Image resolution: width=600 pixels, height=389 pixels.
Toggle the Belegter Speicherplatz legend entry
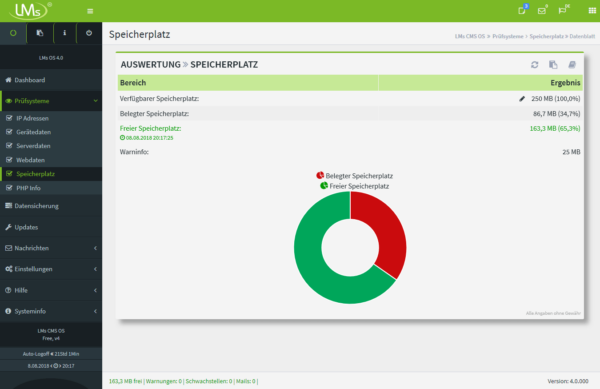(x=354, y=176)
